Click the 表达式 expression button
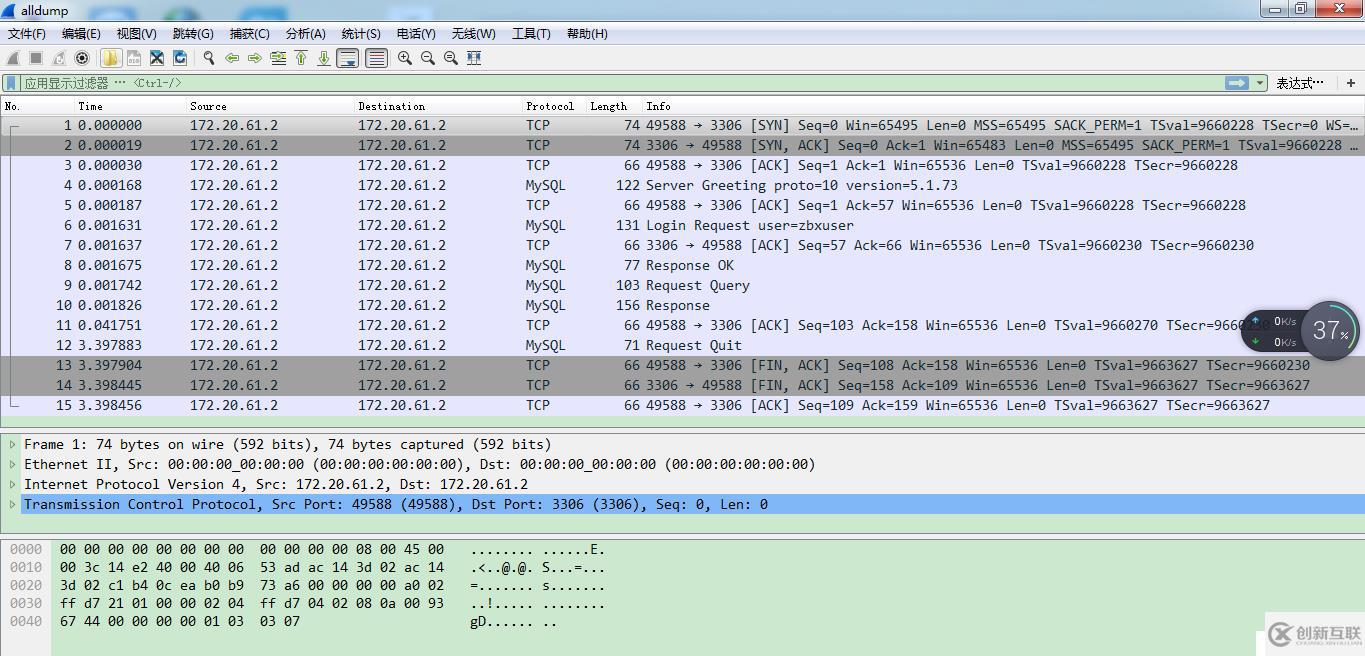The height and width of the screenshot is (656, 1365). [1300, 82]
